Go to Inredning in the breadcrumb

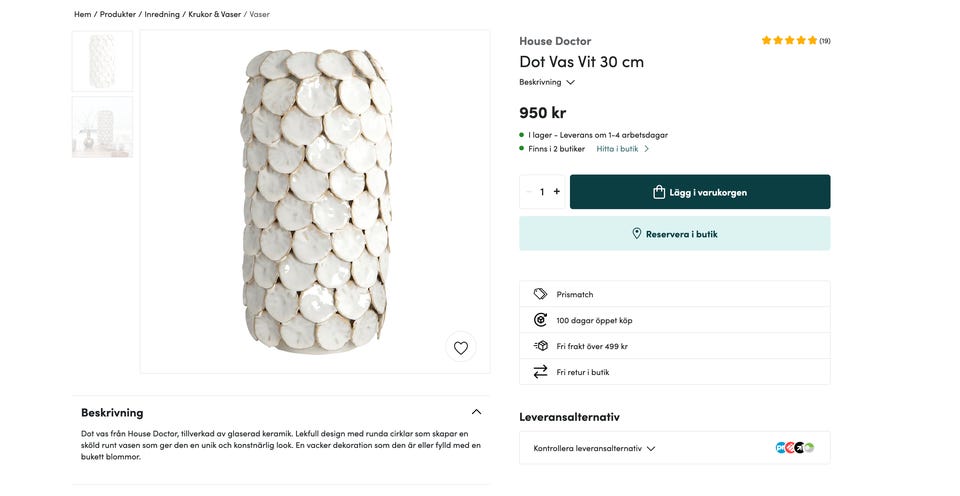(161, 15)
